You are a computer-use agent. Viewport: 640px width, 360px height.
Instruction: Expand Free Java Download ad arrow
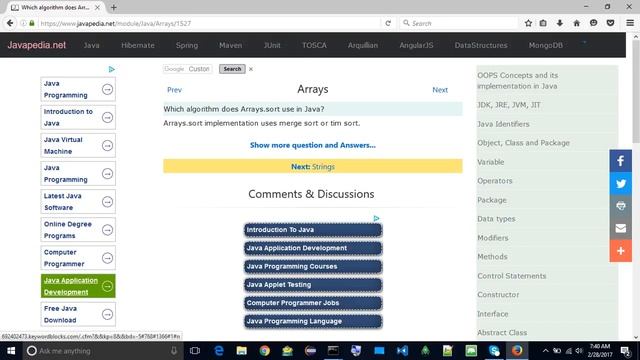[x=107, y=315]
